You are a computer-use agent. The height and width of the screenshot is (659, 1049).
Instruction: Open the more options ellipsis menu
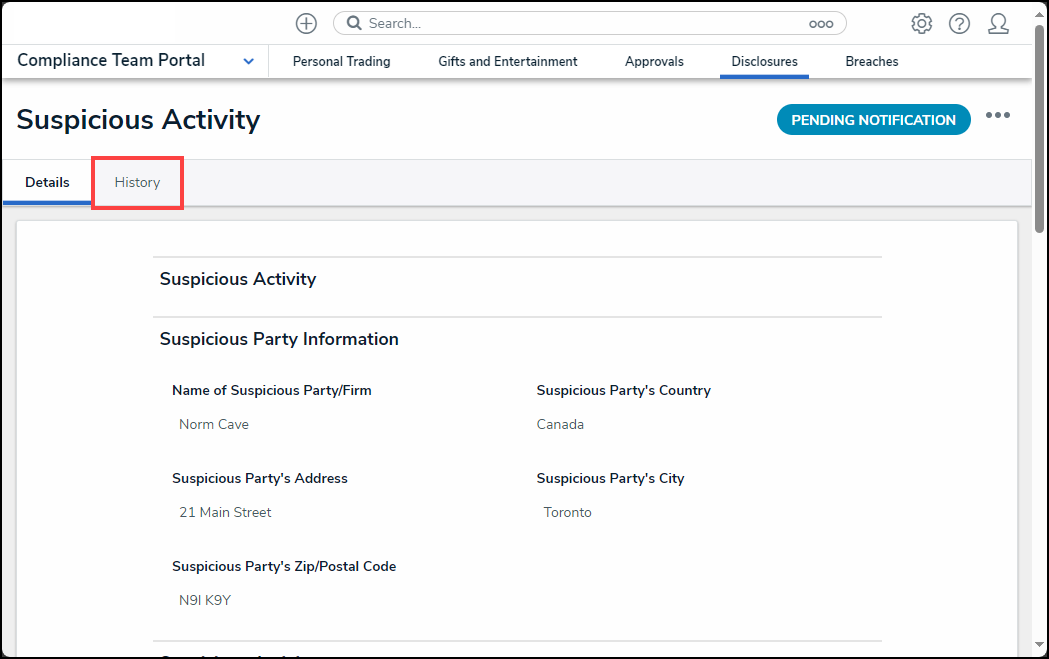pos(997,115)
